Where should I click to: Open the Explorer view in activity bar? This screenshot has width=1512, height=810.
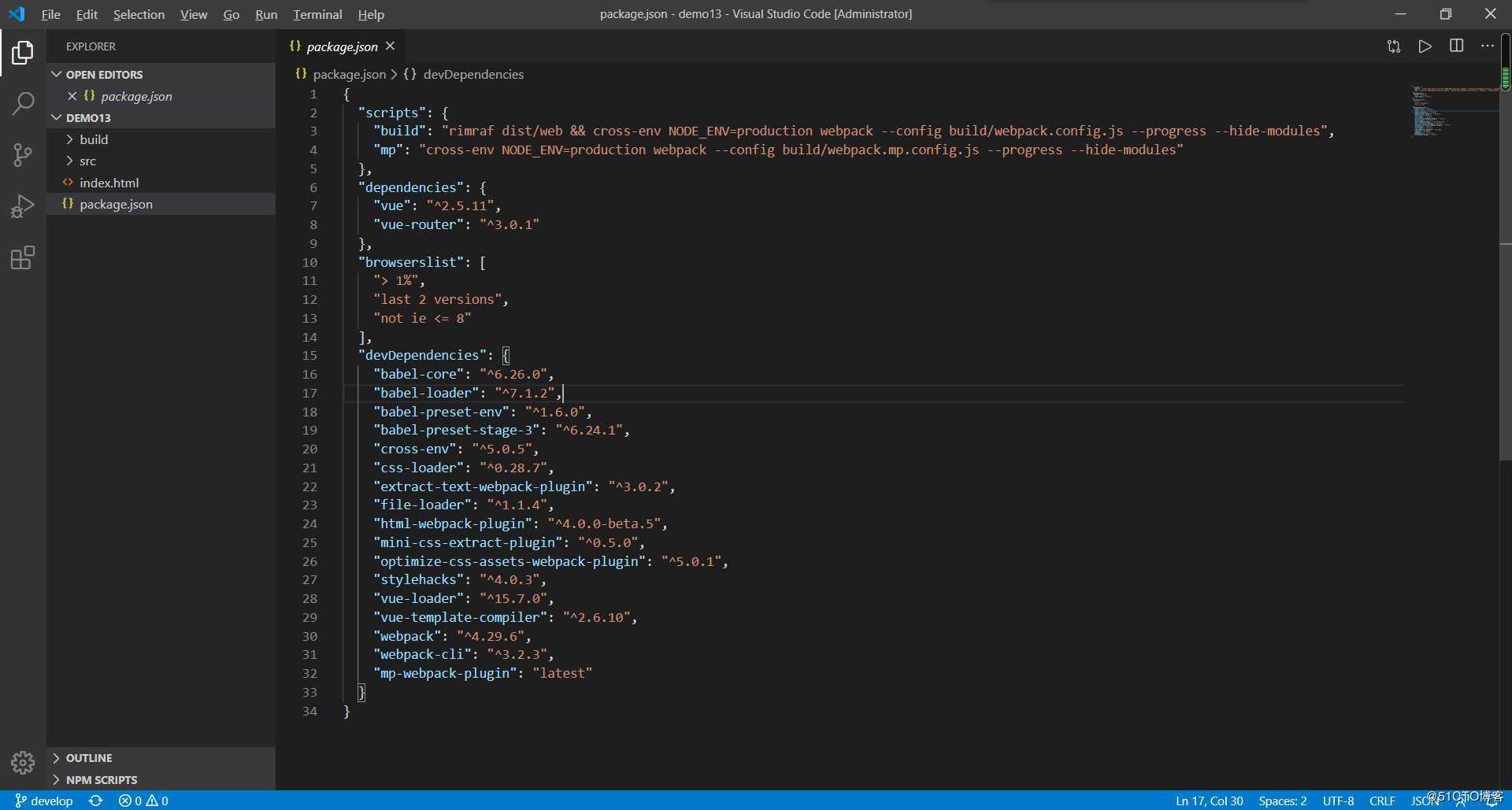pos(23,53)
